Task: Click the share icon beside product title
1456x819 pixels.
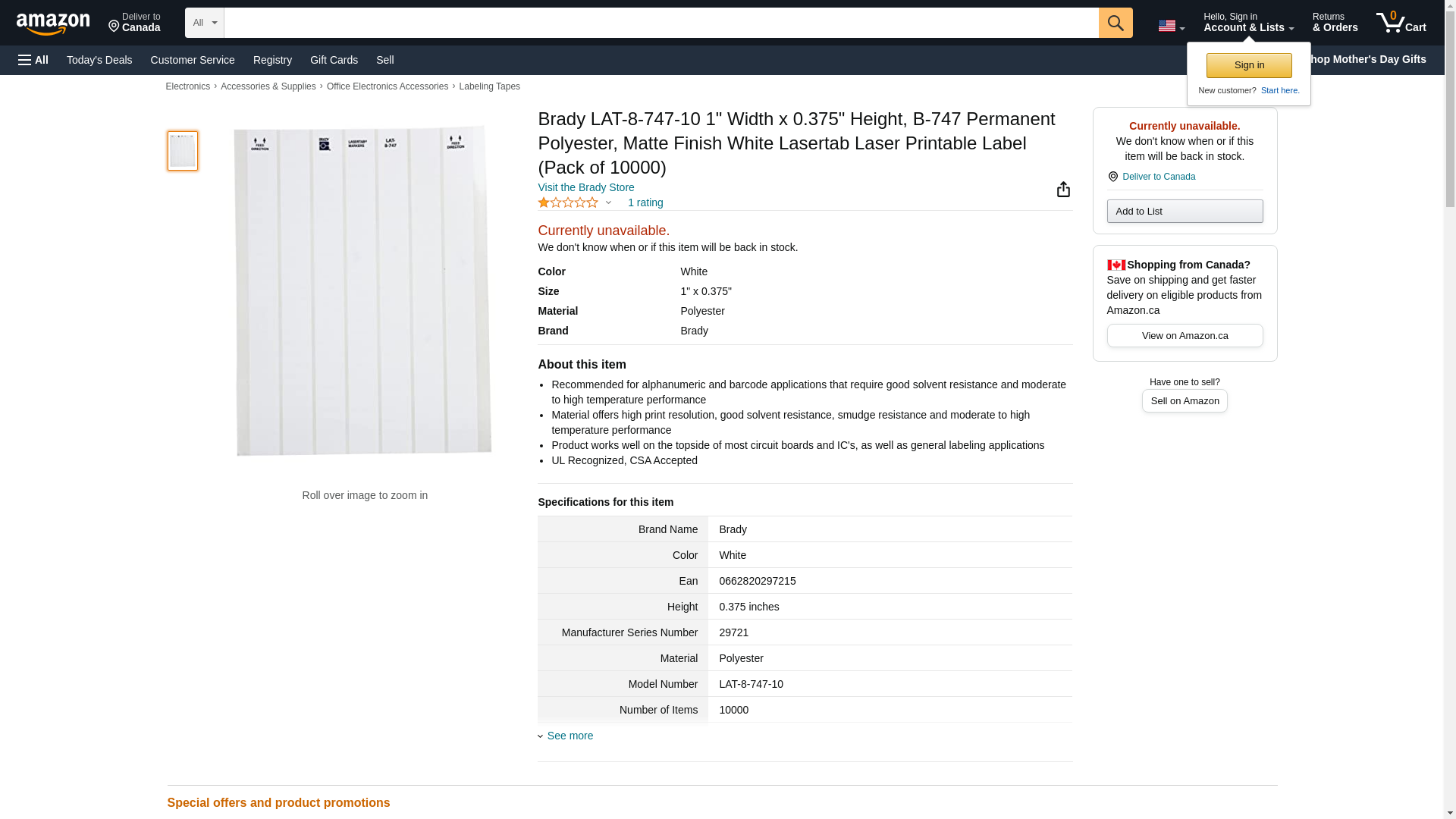Action: point(1063,190)
